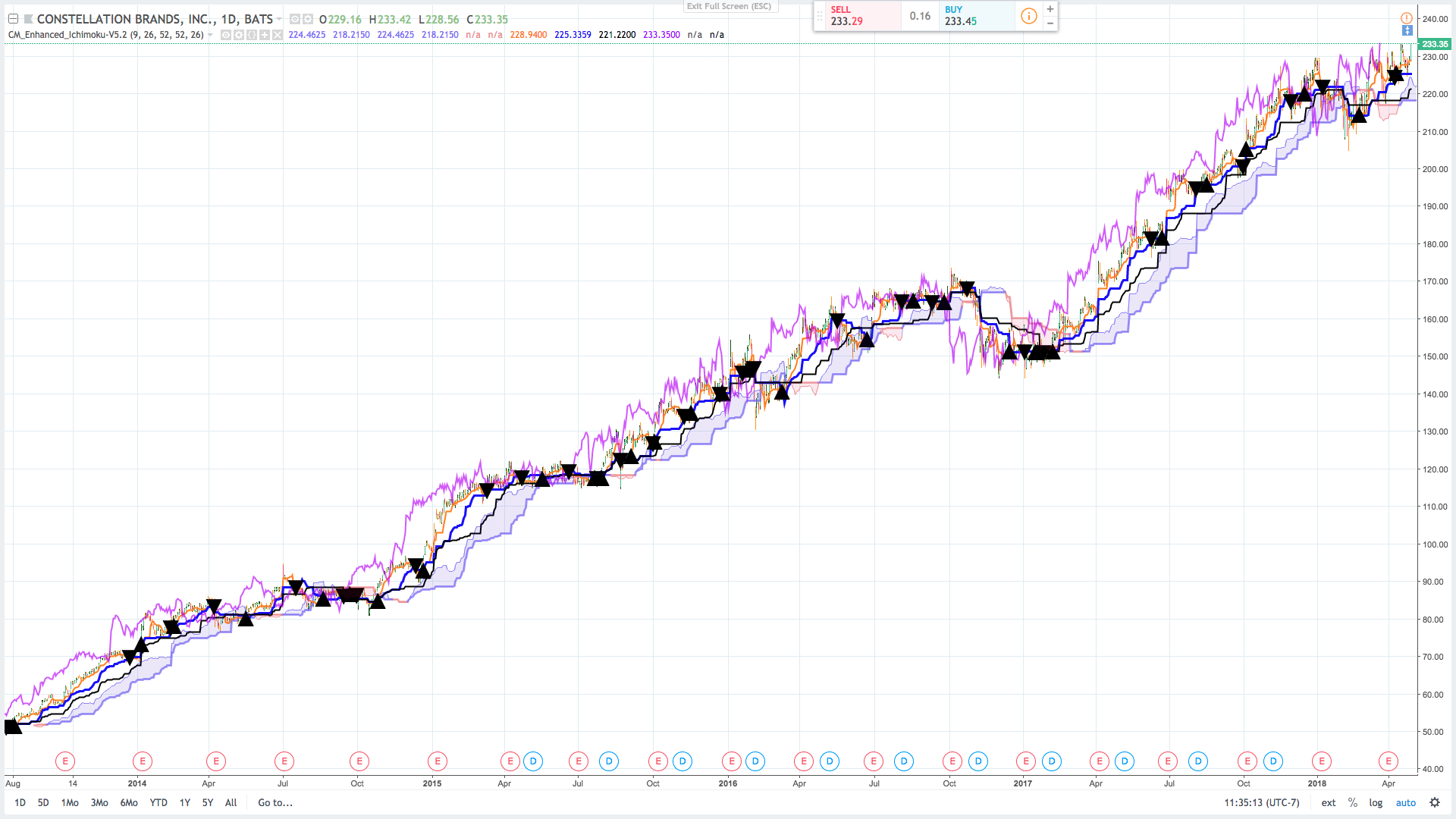
Task: Click the green 233.35 current price label
Action: point(1435,44)
